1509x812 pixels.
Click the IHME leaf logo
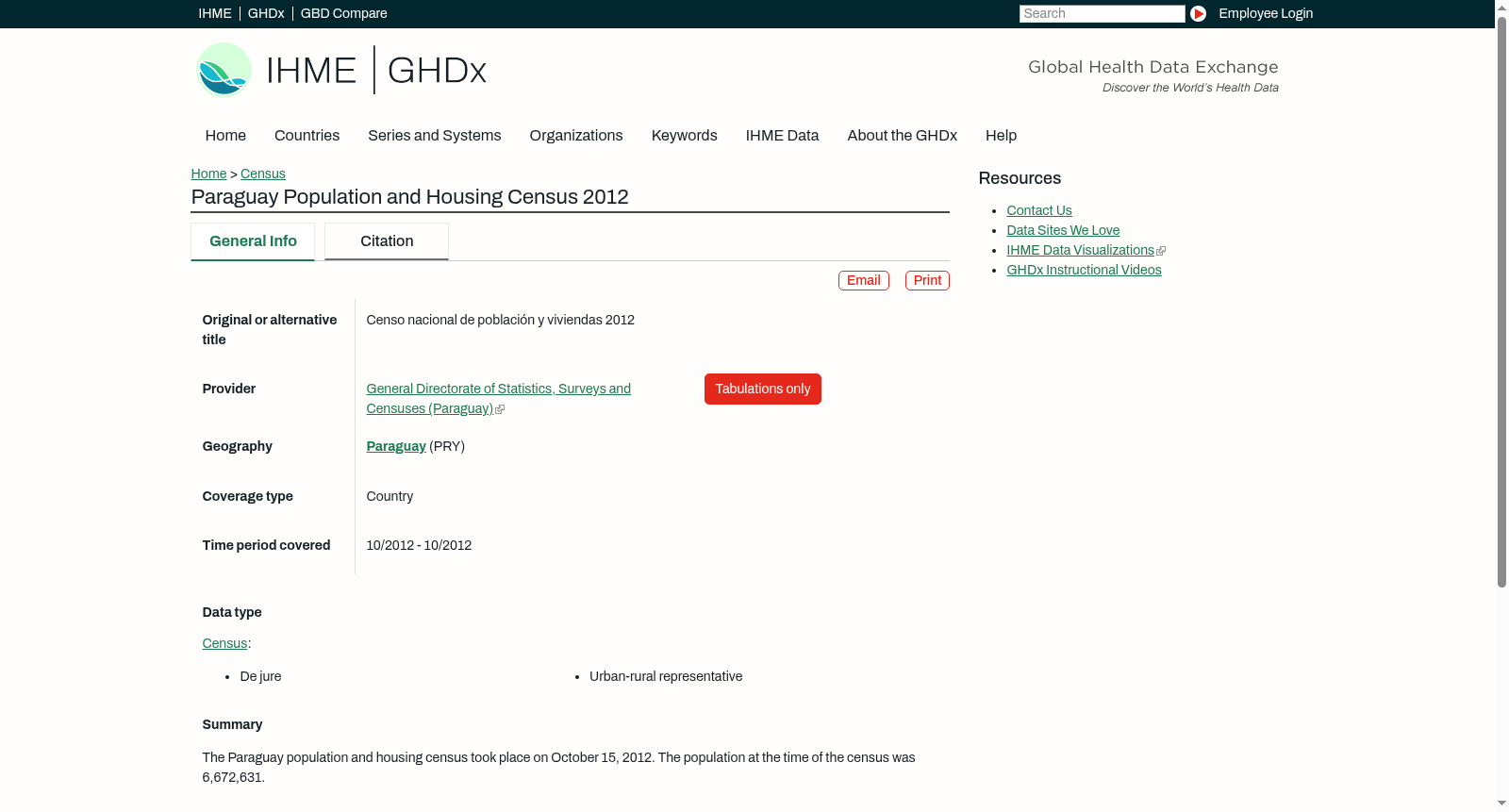click(x=224, y=70)
